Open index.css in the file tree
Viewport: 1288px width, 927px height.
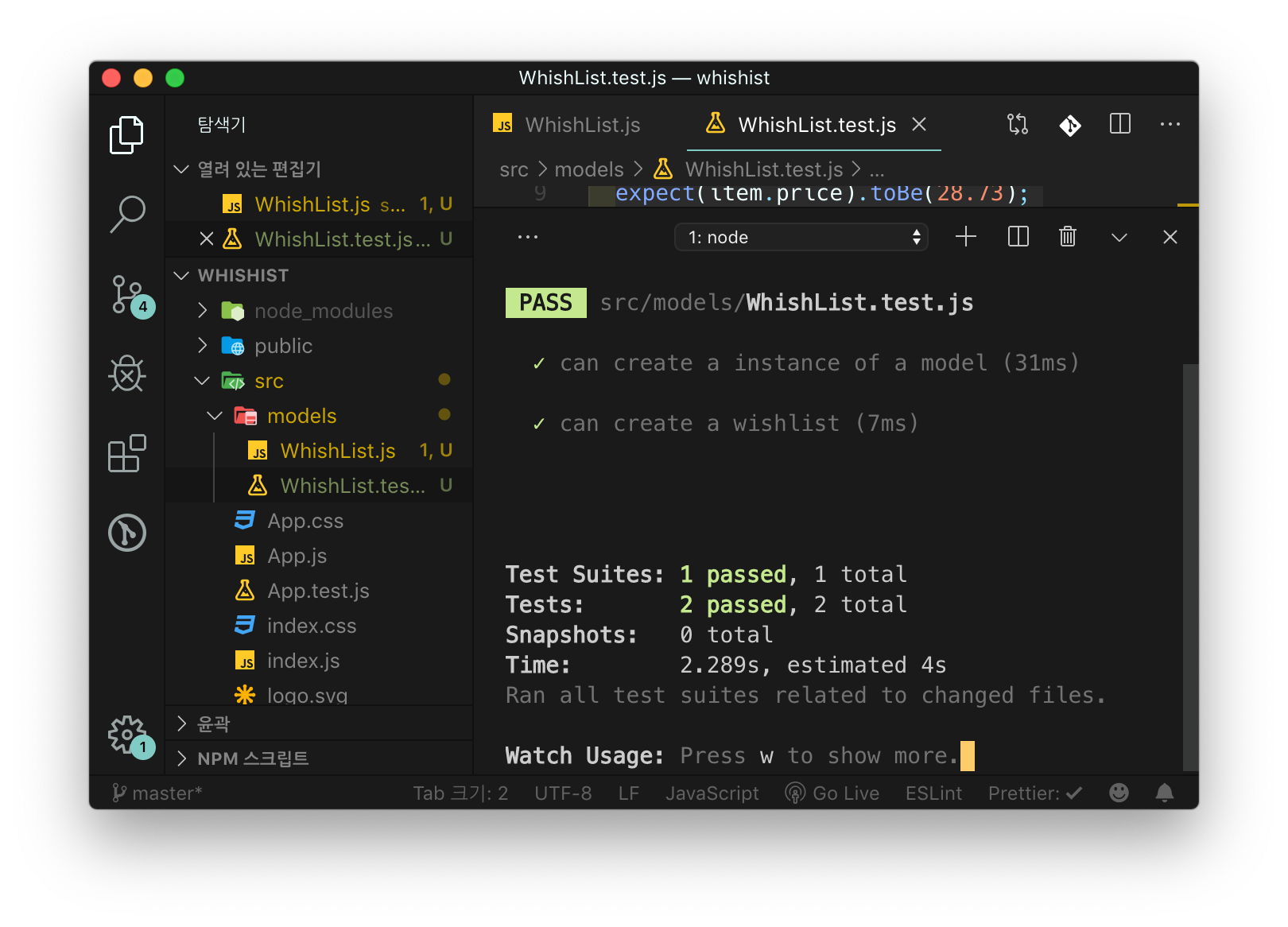318,626
